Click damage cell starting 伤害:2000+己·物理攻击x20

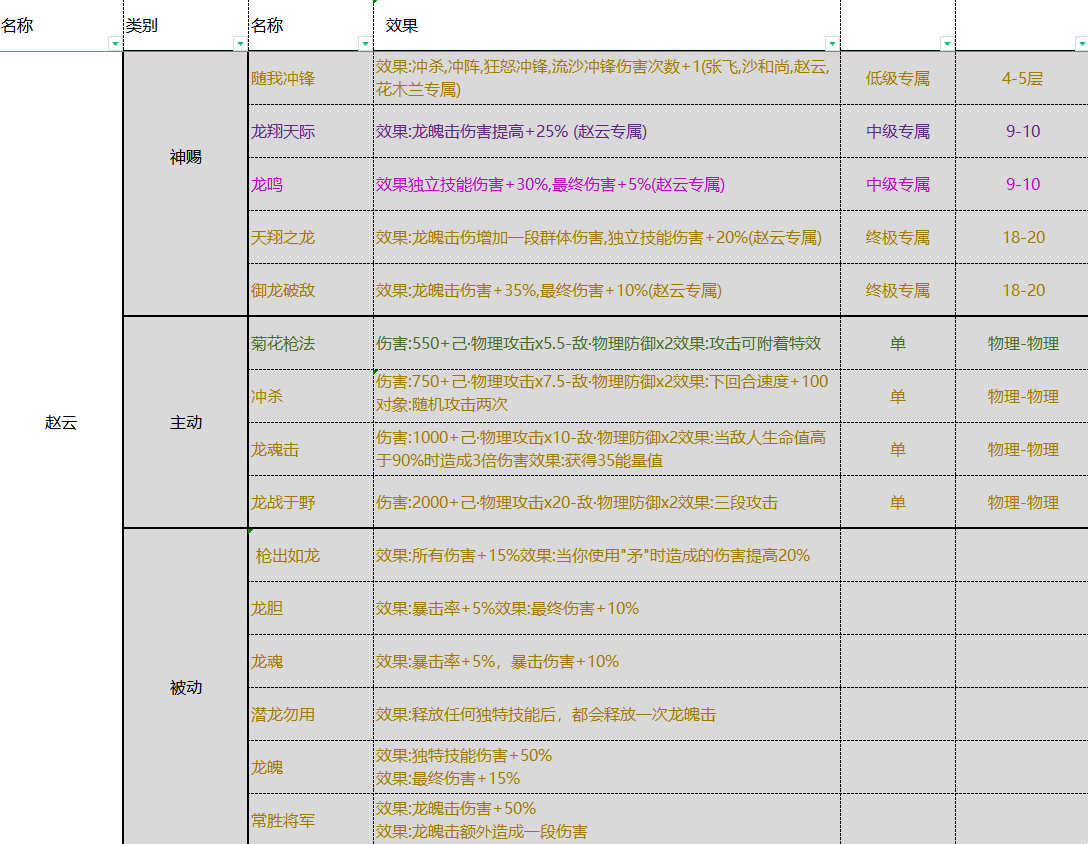(x=606, y=502)
